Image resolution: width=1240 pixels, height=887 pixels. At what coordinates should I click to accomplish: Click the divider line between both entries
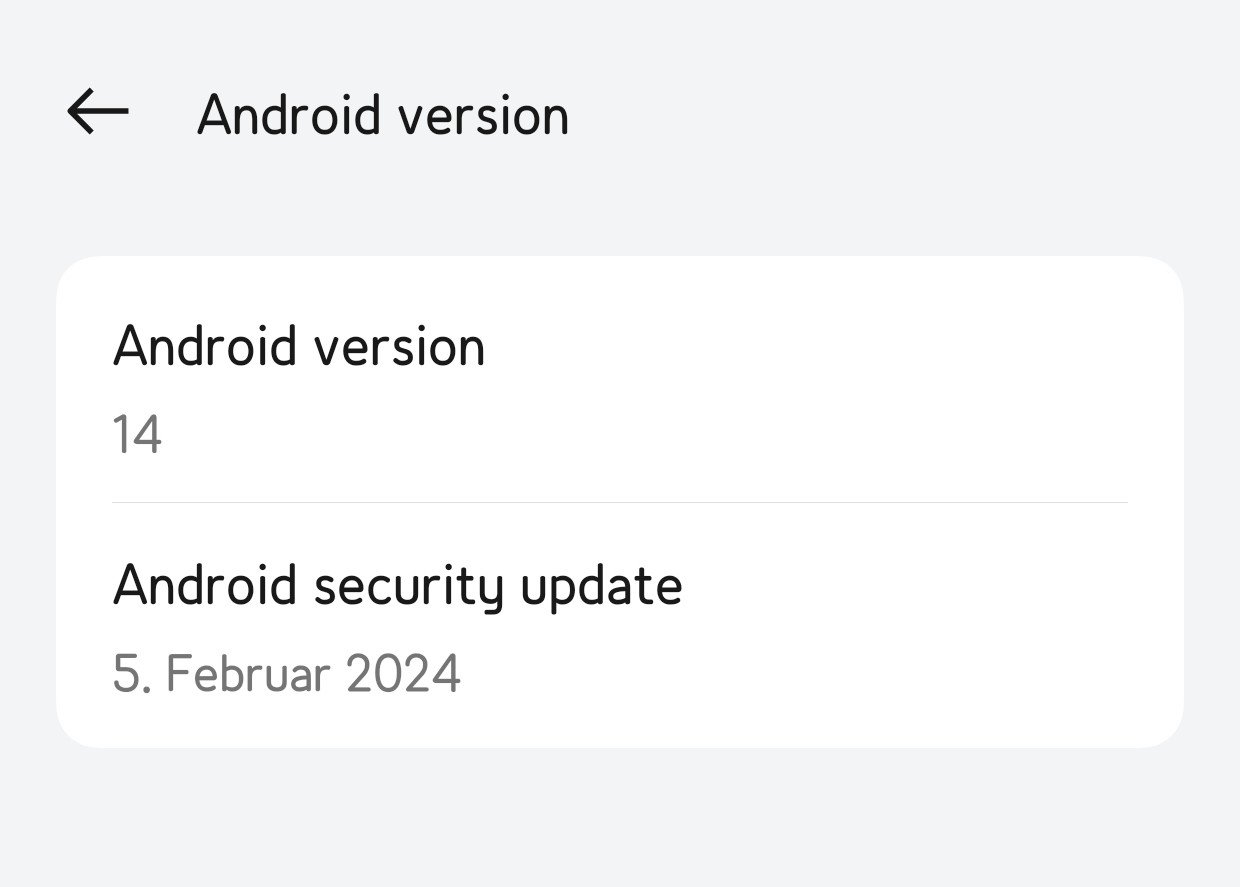(x=620, y=502)
